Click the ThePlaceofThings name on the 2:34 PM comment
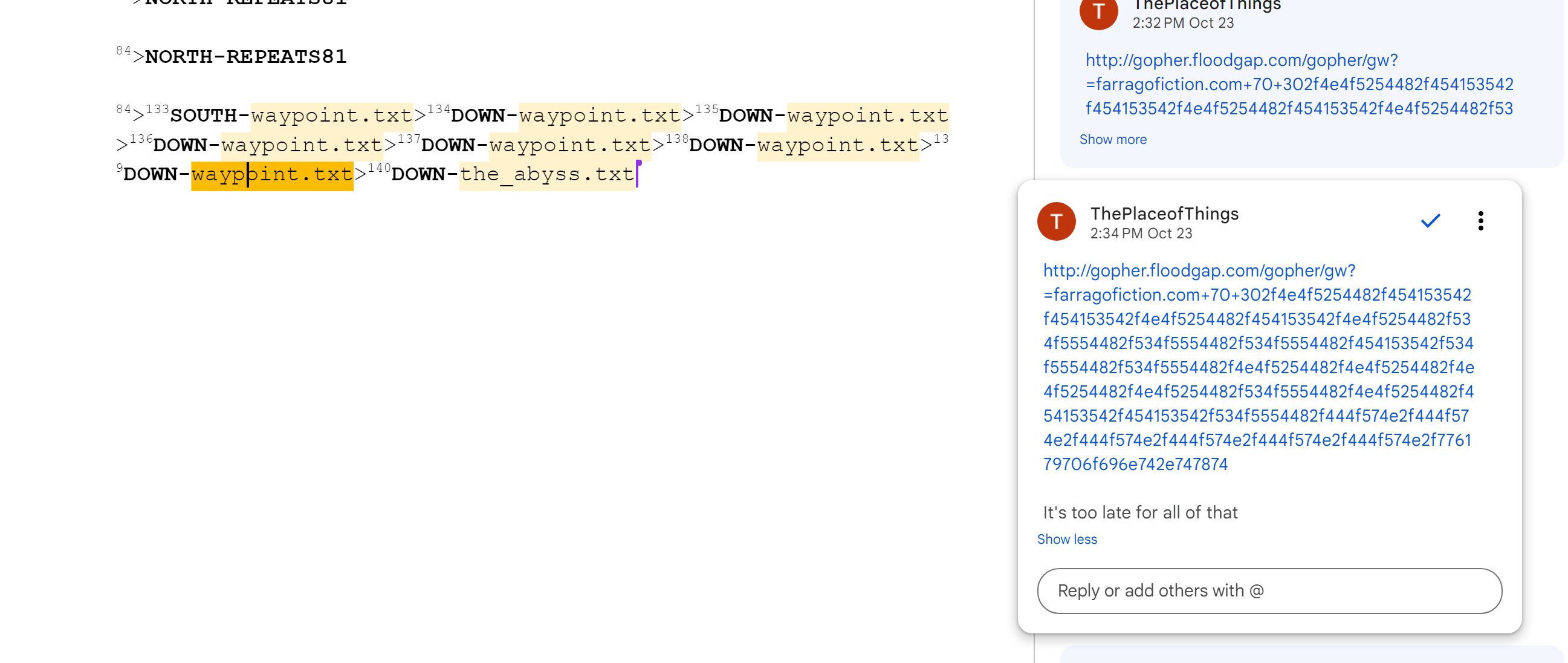 tap(1164, 214)
